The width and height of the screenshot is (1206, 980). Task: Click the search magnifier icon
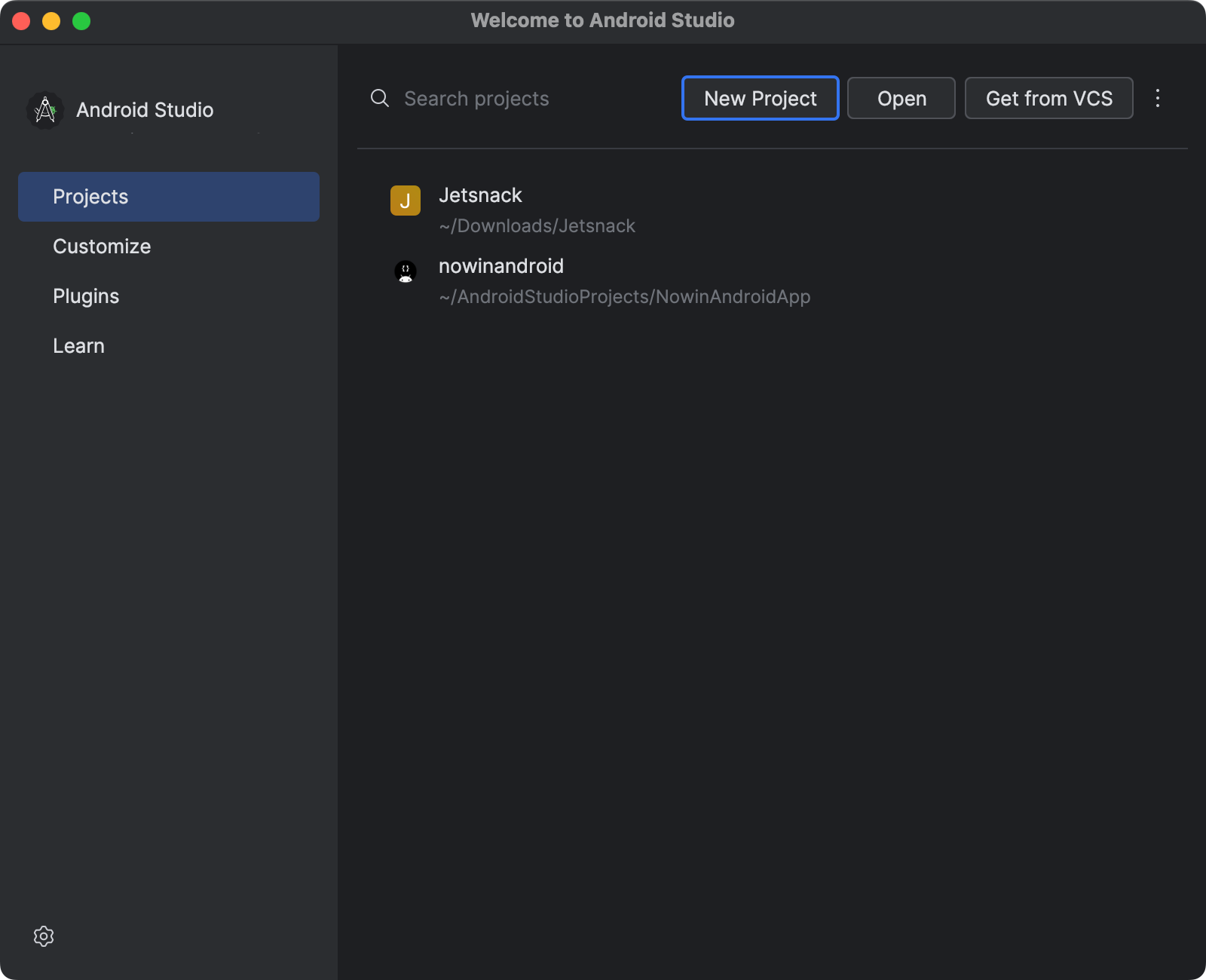[x=379, y=98]
